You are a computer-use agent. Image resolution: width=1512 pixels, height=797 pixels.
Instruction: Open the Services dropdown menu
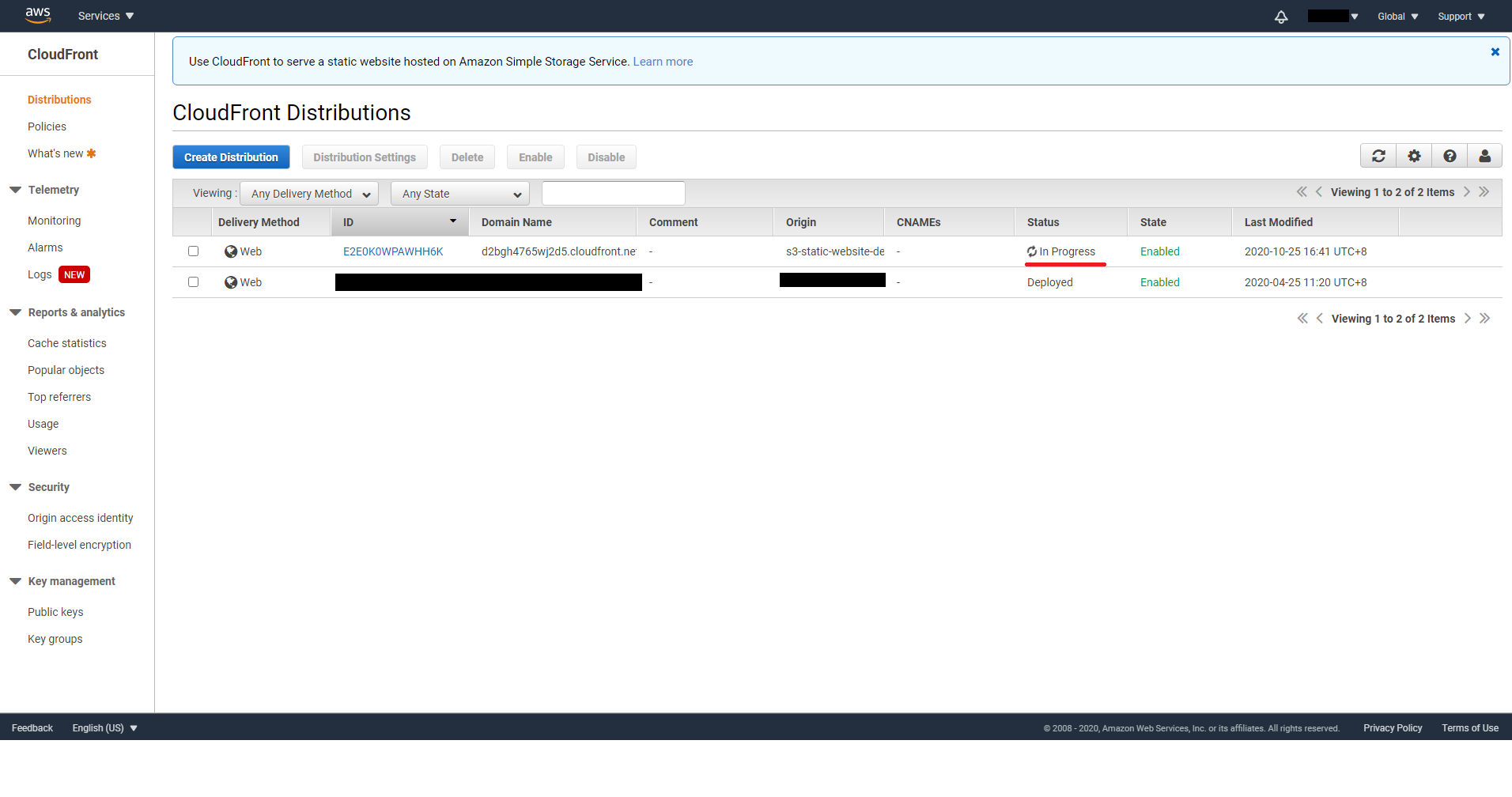pos(106,16)
